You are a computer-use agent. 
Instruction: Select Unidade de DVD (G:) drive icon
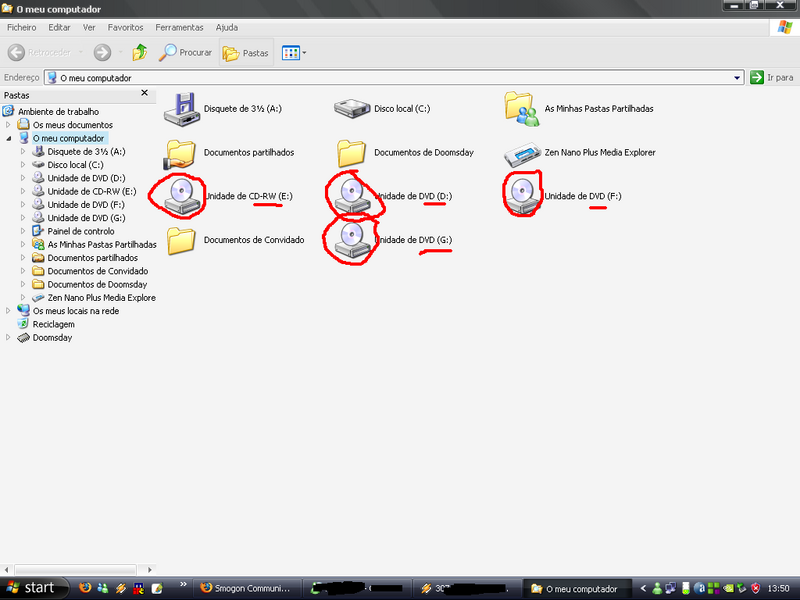pyautogui.click(x=352, y=238)
